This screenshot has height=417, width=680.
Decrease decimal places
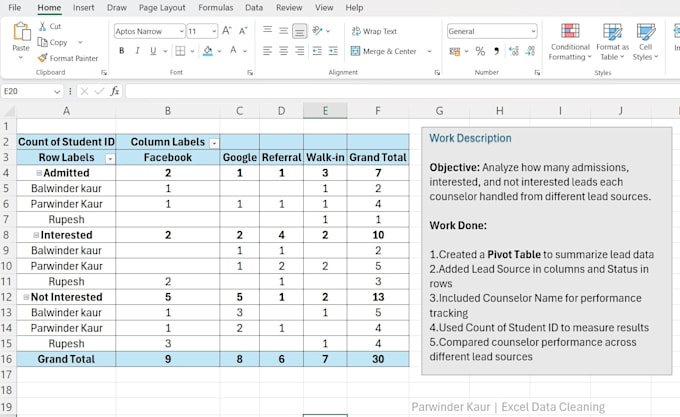click(x=530, y=51)
